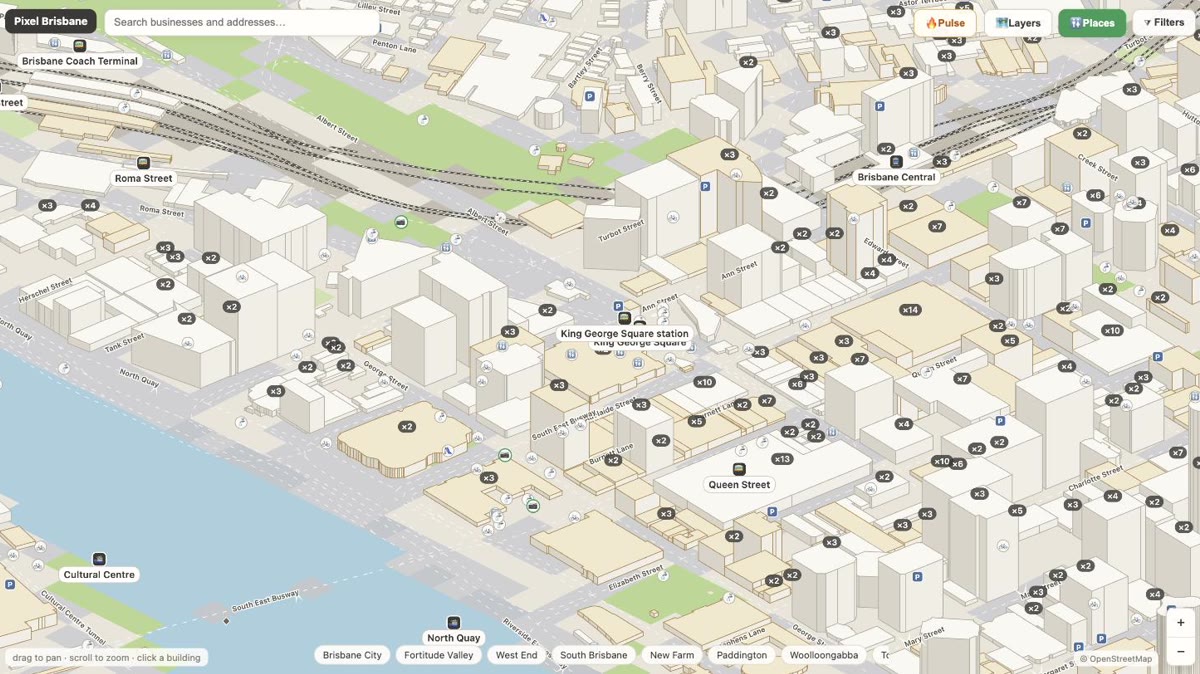Go to the South Brisbane chip
Screen dimensions: 1200x674
click(x=594, y=655)
